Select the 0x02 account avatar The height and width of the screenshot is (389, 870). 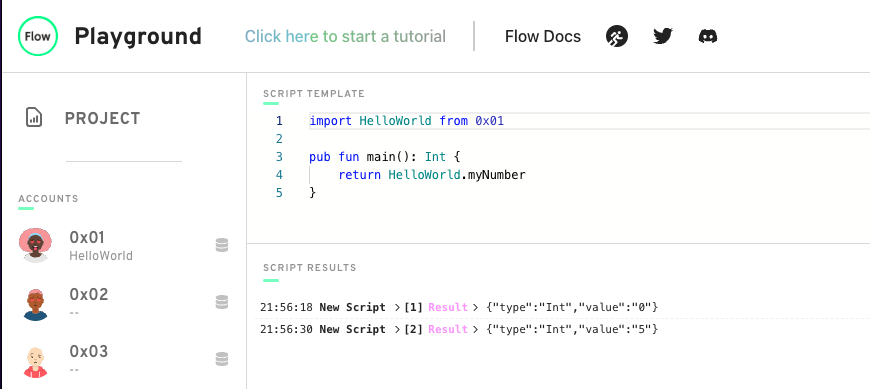(x=36, y=304)
